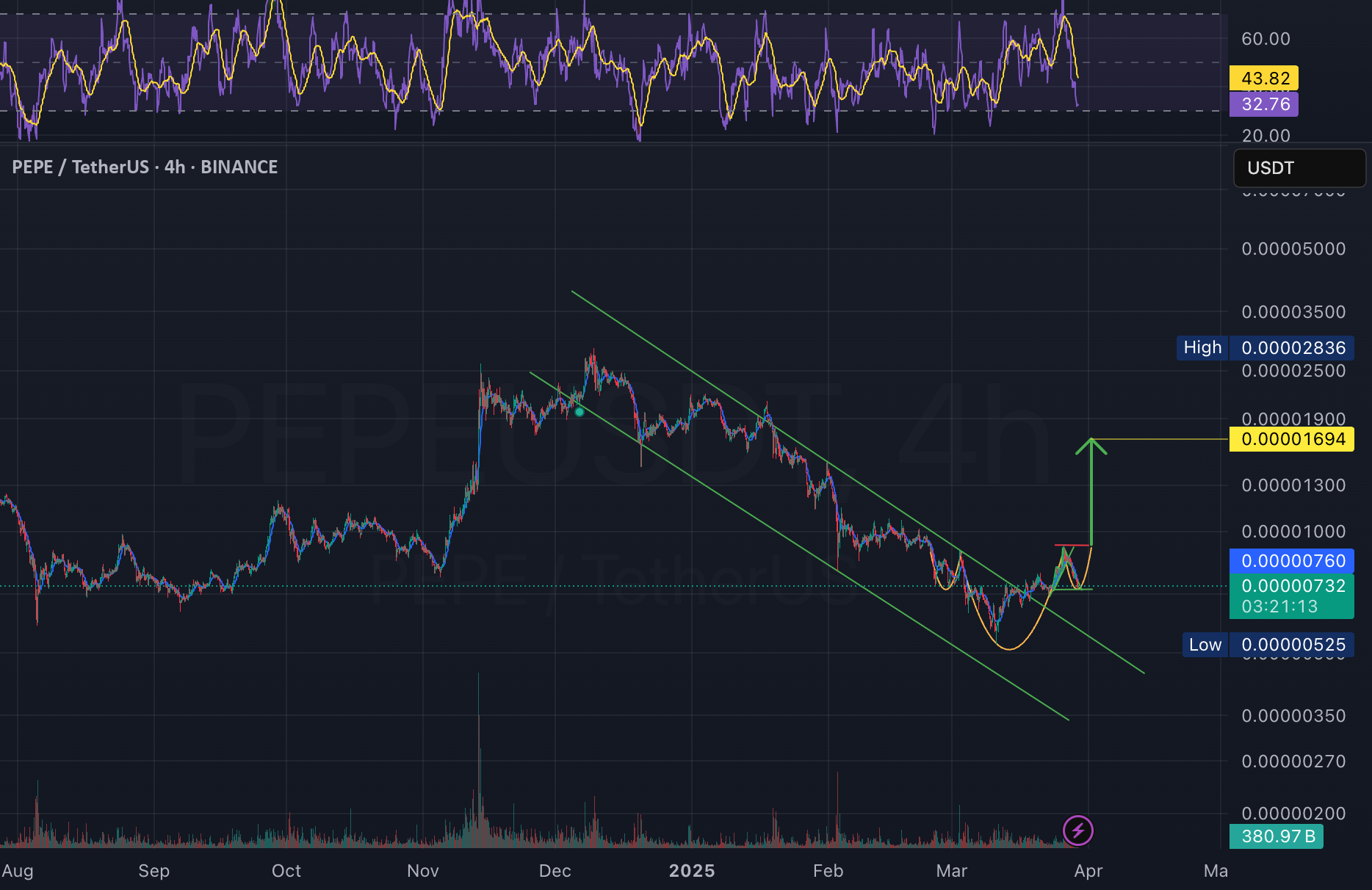Image resolution: width=1372 pixels, height=890 pixels.
Task: Click the green current price 0.00000732 label
Action: click(1291, 596)
